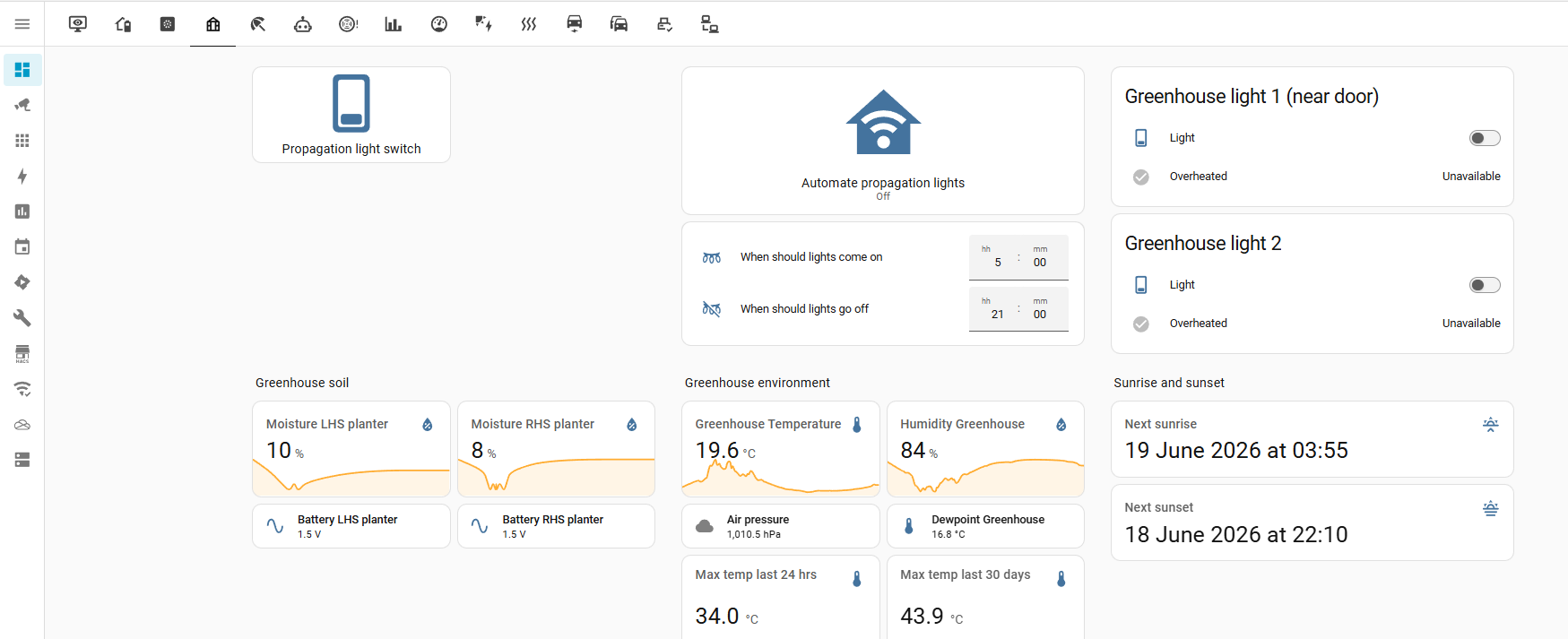Toggle Automate propagation lights button
This screenshot has height=639, width=1568.
[883, 141]
